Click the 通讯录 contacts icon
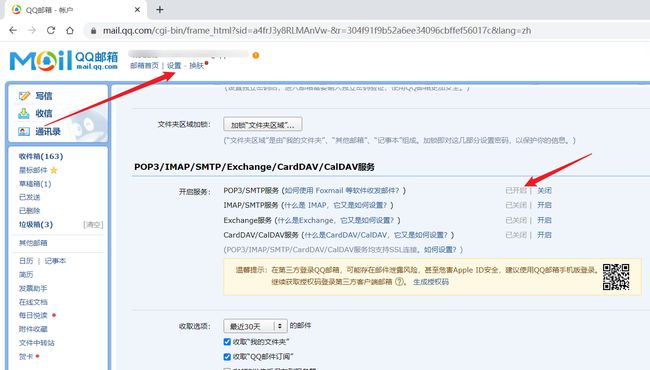Viewport: 650px width, 370px height. pos(24,131)
